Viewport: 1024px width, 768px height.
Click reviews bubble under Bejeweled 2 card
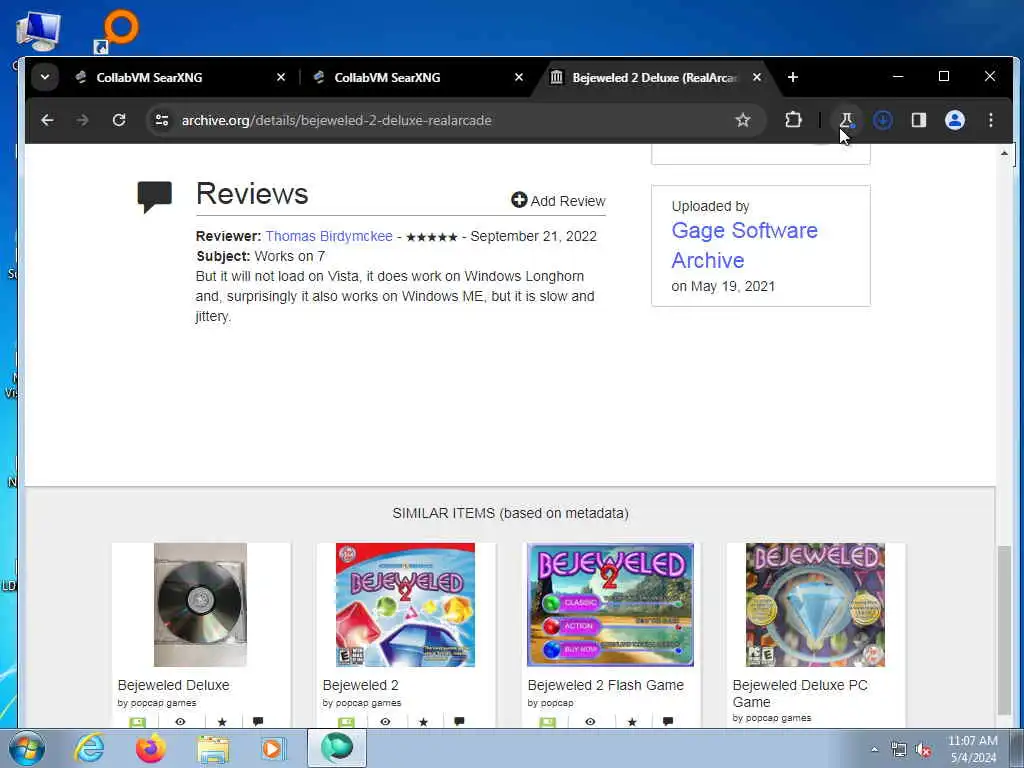(459, 722)
